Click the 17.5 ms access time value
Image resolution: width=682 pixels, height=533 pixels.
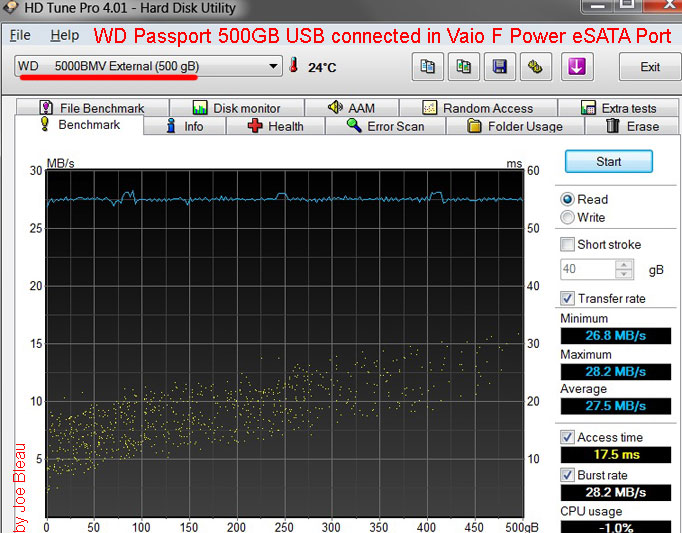615,455
